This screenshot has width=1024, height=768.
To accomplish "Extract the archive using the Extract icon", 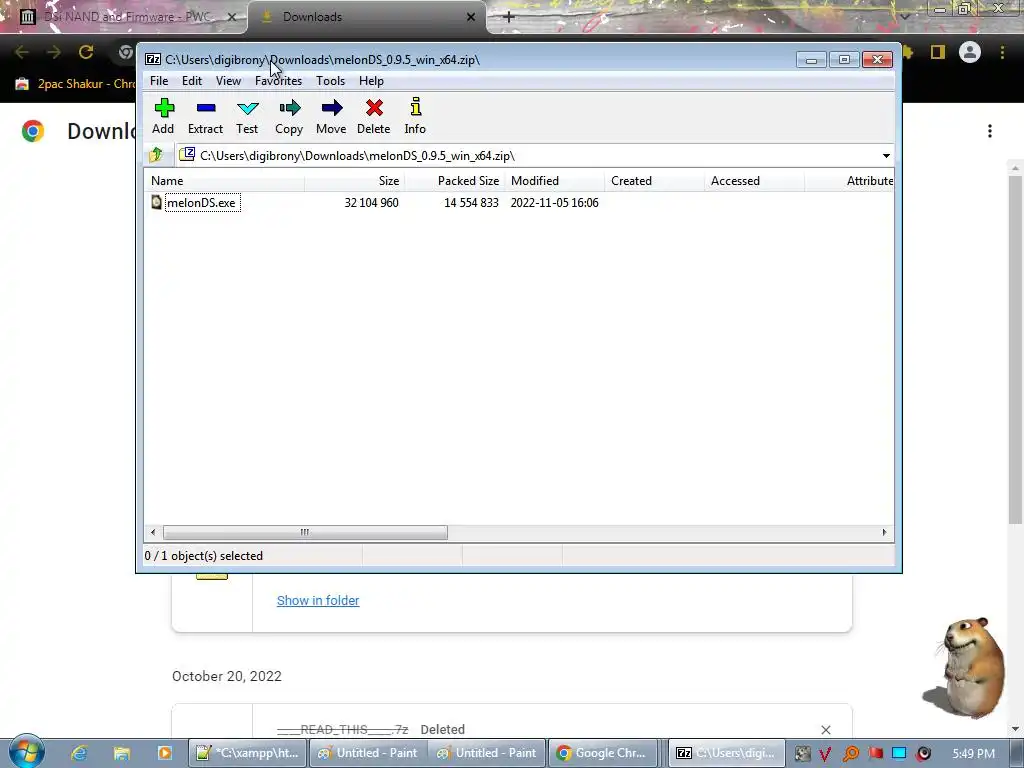I will pyautogui.click(x=206, y=108).
